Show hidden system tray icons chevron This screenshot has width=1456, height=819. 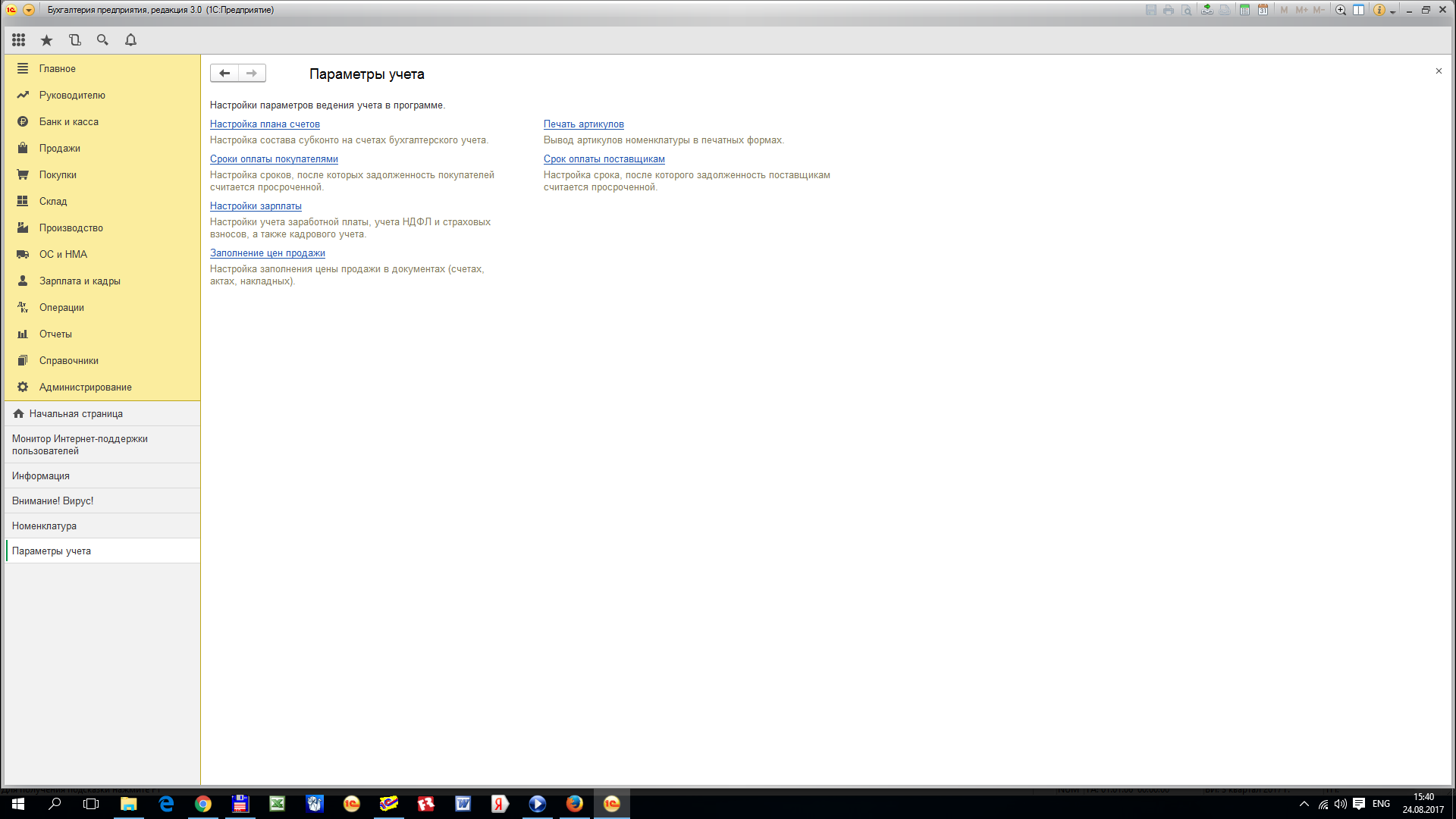(x=1304, y=804)
